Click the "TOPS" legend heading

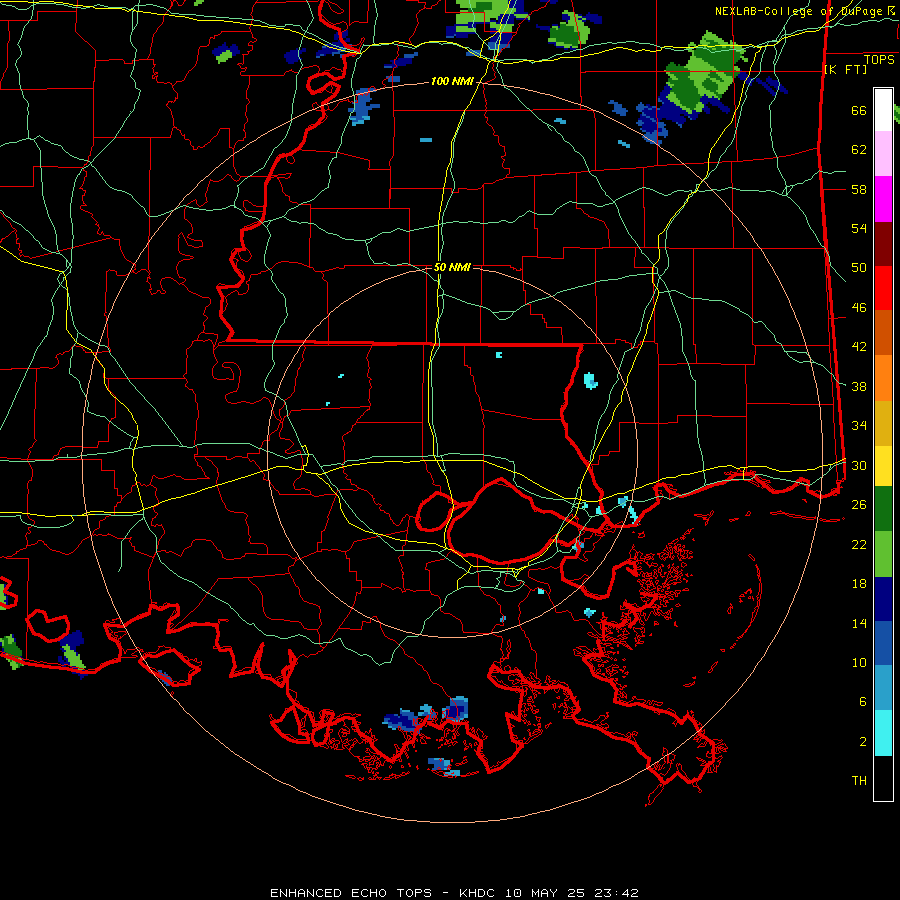coord(879,59)
